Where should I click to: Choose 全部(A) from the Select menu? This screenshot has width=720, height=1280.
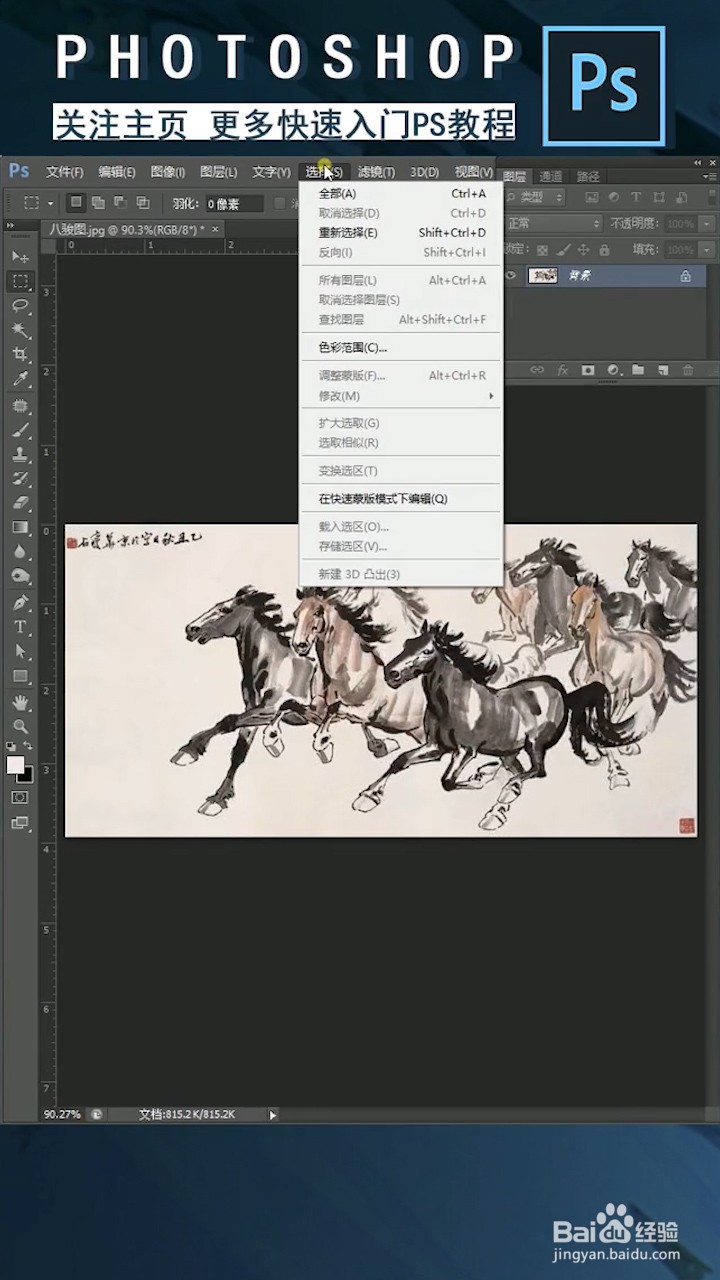pyautogui.click(x=400, y=194)
